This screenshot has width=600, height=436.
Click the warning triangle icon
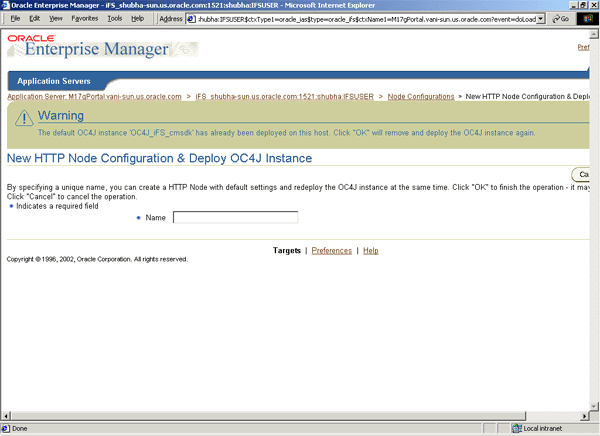click(x=24, y=118)
